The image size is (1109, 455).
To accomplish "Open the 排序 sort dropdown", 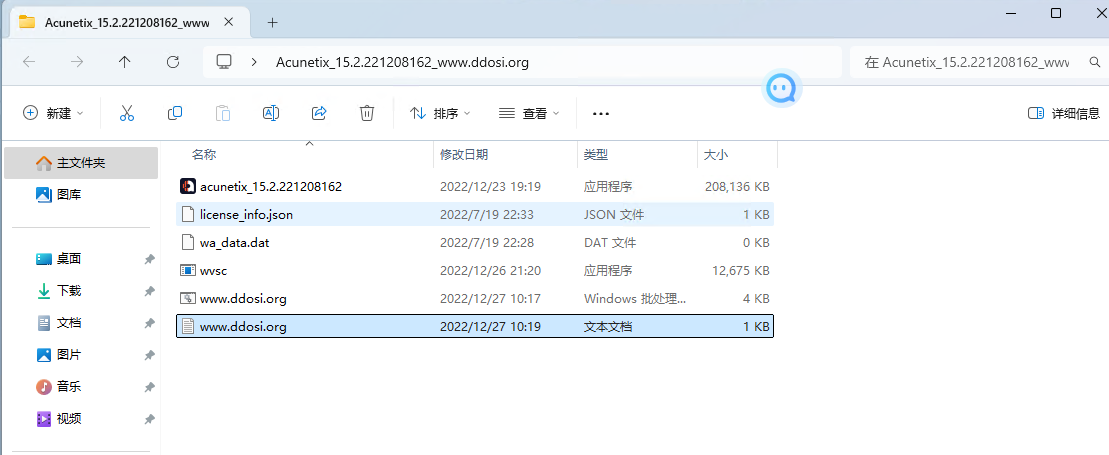I will (x=441, y=113).
